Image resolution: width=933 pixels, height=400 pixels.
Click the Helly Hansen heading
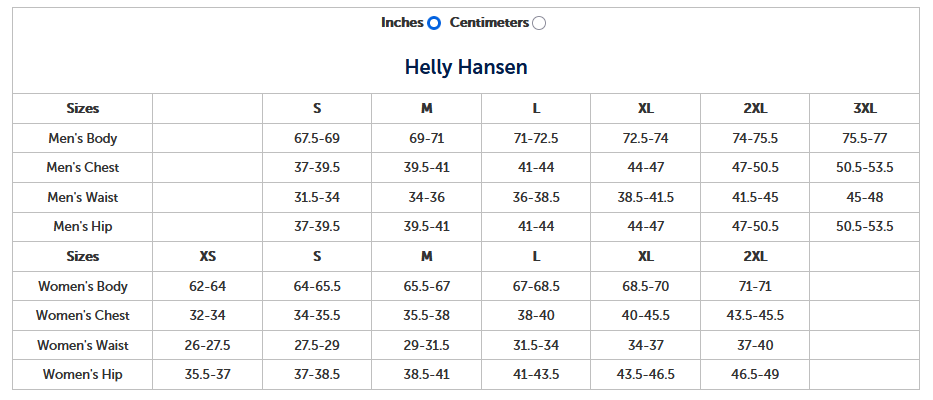pos(466,67)
